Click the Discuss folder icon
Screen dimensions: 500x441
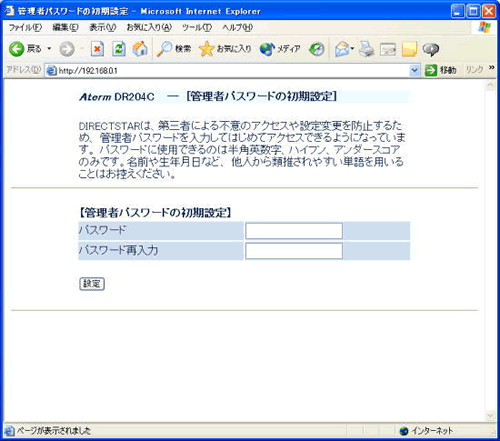409,49
